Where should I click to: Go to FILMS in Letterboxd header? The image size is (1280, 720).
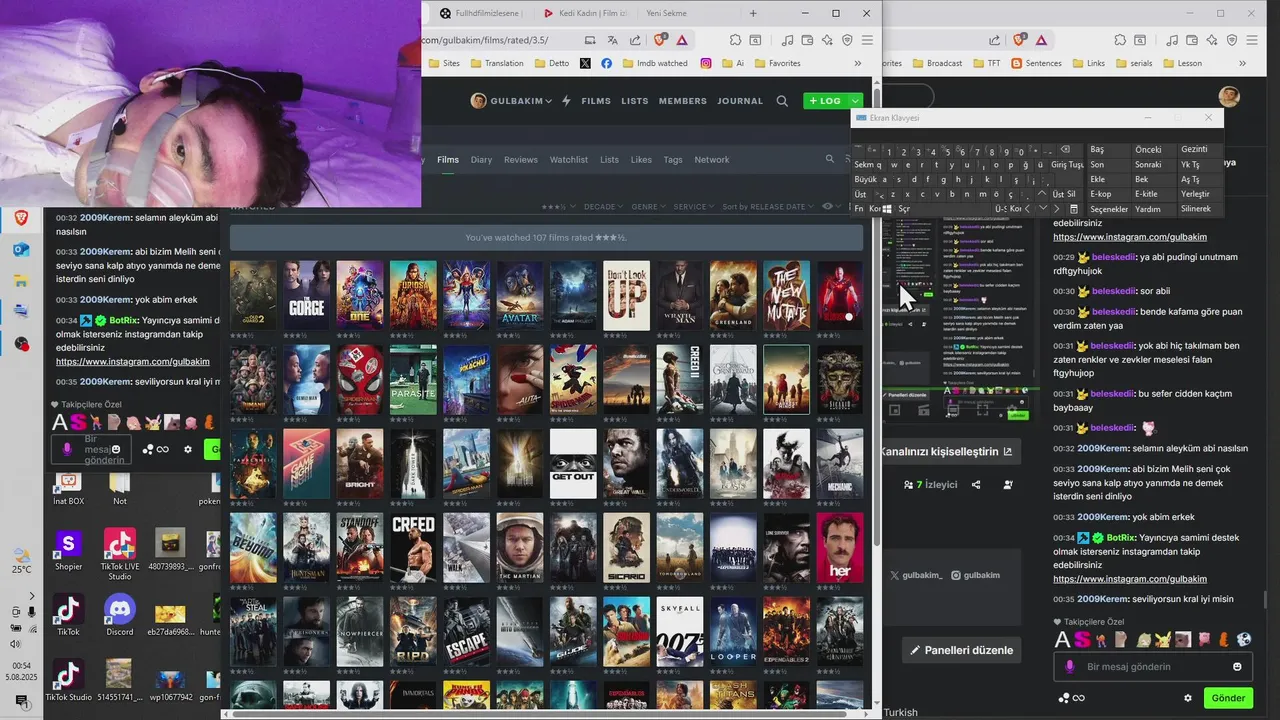click(x=596, y=101)
